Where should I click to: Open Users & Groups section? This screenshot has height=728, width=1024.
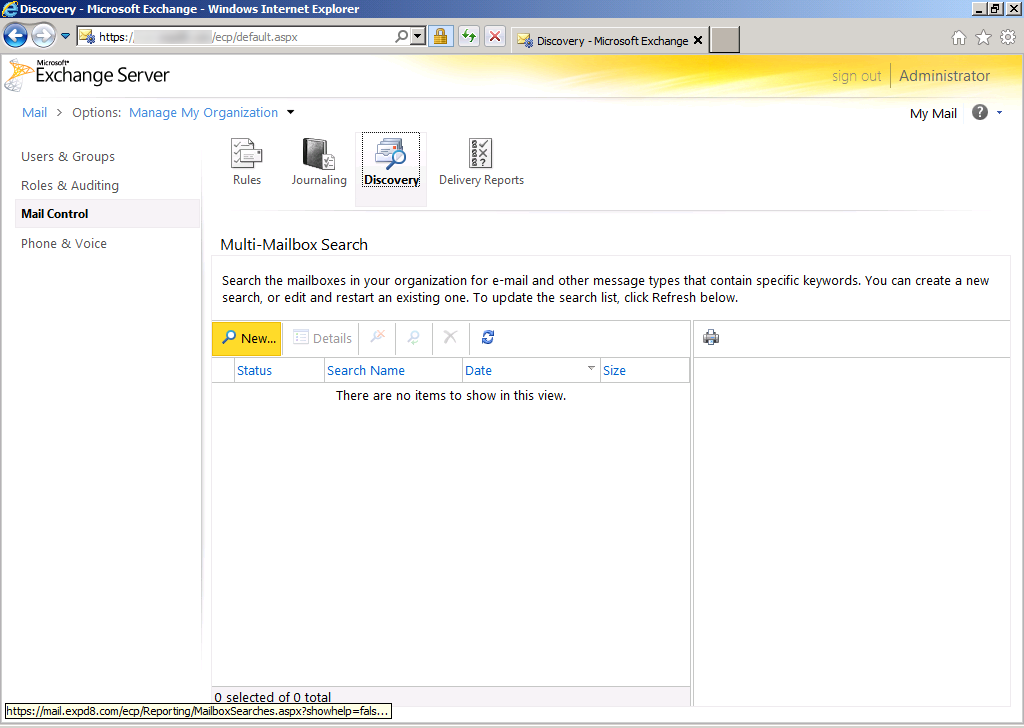pyautogui.click(x=68, y=157)
